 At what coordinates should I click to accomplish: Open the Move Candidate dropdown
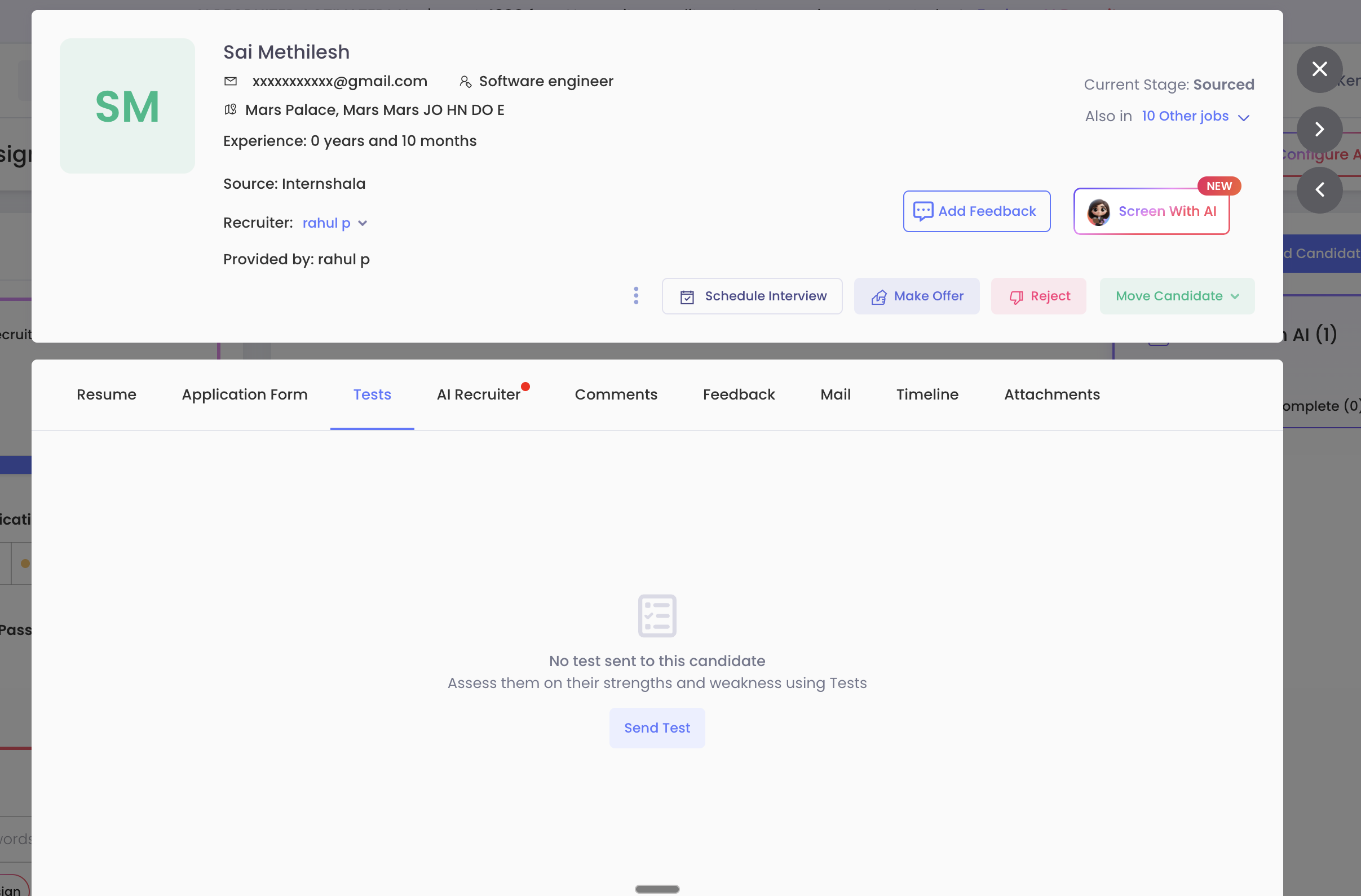pos(1177,296)
